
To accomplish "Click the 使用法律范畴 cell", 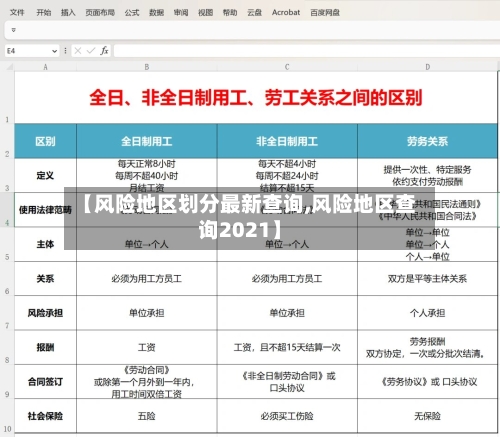I will pyautogui.click(x=46, y=210).
